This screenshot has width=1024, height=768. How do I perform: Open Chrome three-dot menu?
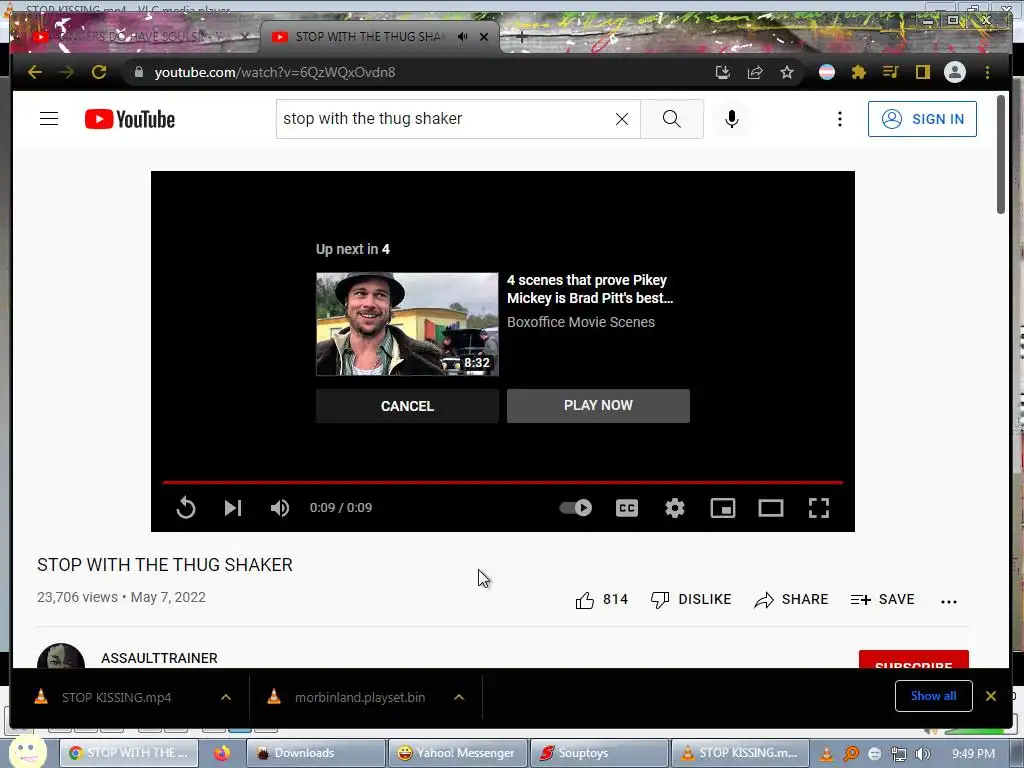[x=987, y=72]
